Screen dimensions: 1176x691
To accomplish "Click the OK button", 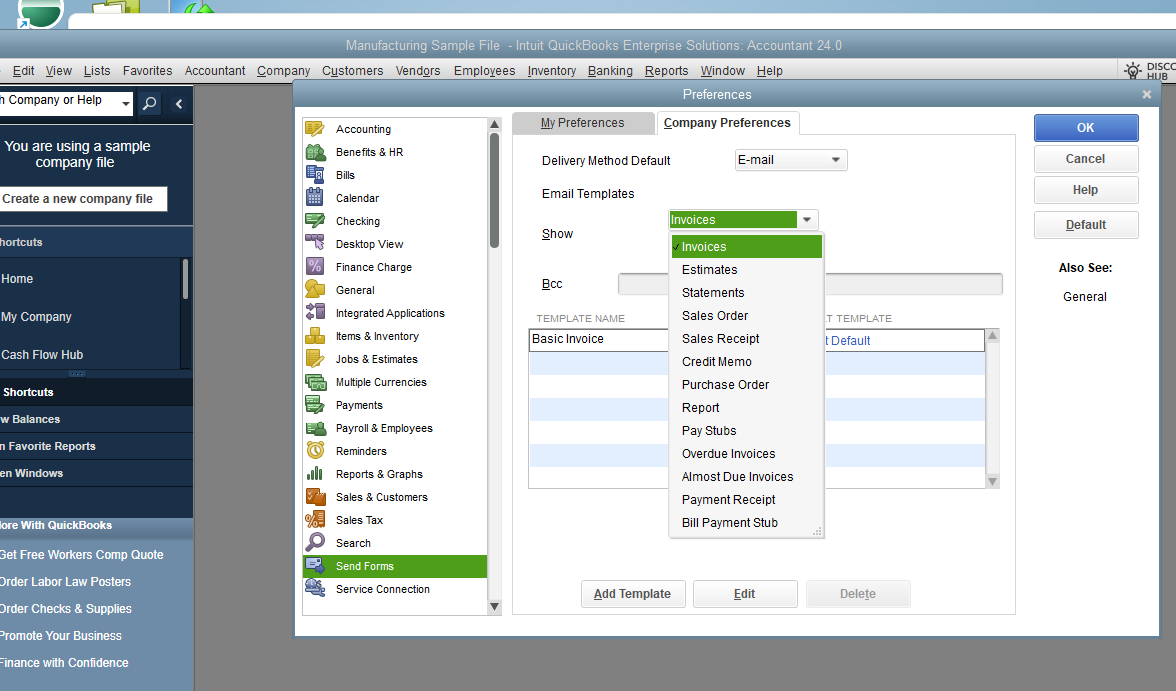I will [x=1086, y=128].
